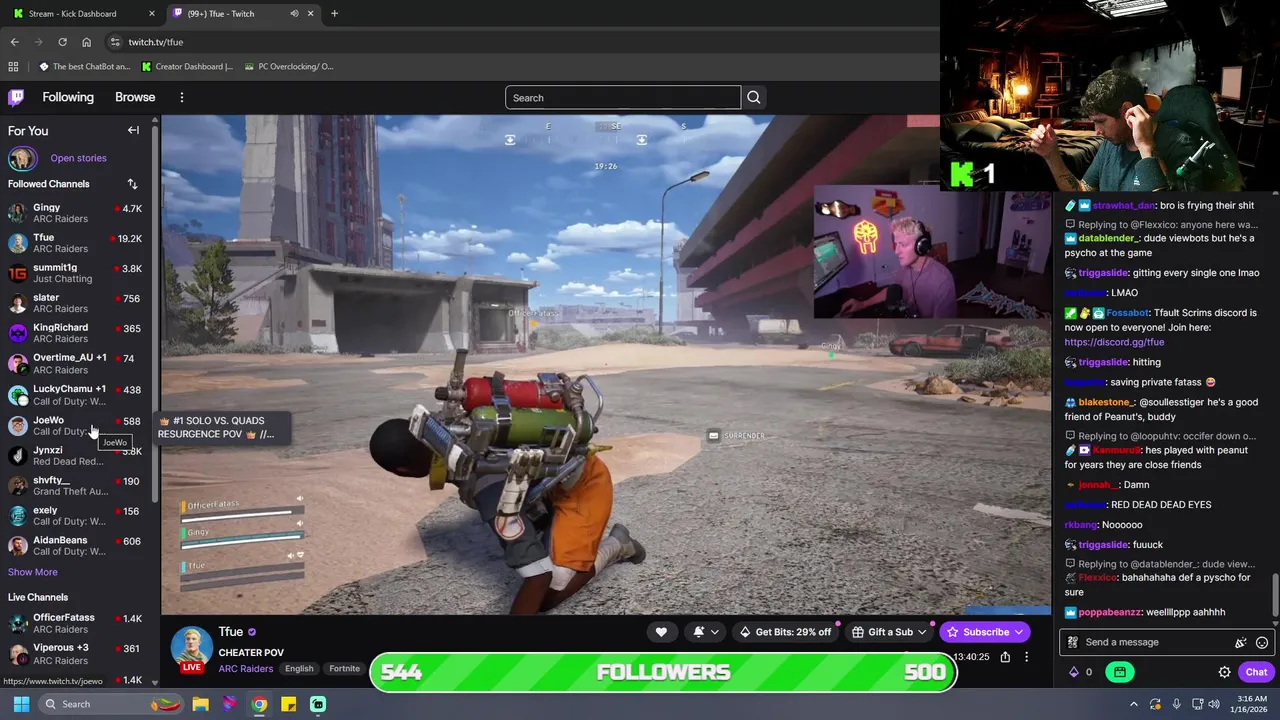Toggle the notification bell dropdown
The image size is (1280, 720).
point(706,632)
